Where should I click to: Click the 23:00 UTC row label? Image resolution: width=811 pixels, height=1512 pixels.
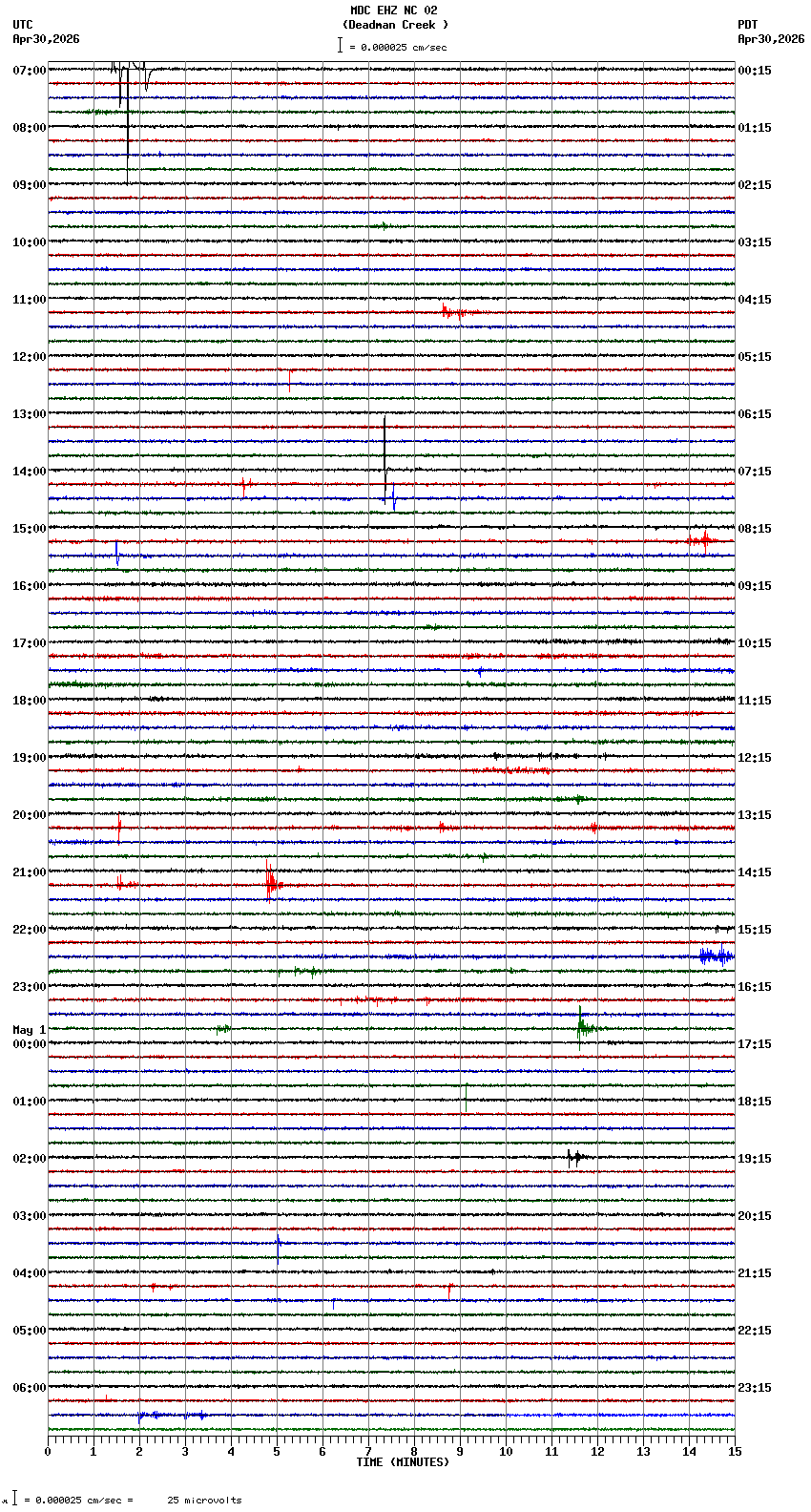pos(29,987)
